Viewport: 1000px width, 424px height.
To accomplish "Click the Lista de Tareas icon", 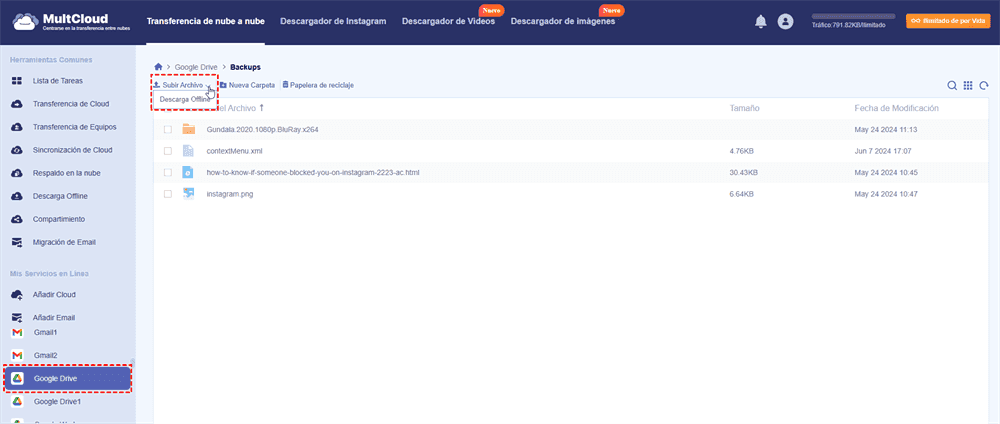I will (x=18, y=81).
